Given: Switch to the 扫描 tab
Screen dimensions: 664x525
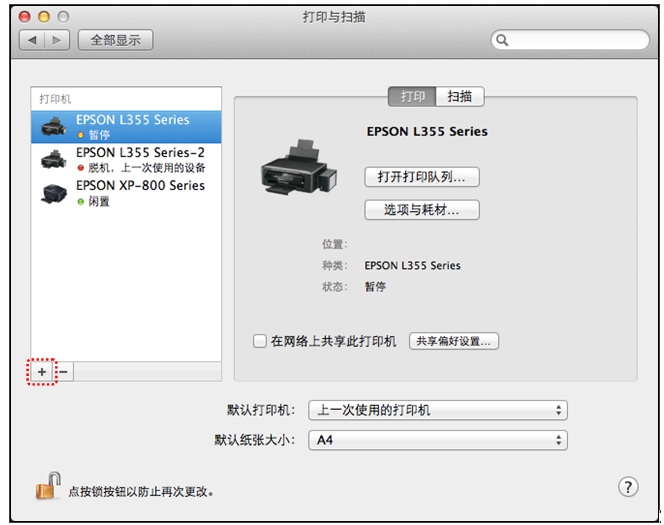Looking at the screenshot, I should 460,97.
